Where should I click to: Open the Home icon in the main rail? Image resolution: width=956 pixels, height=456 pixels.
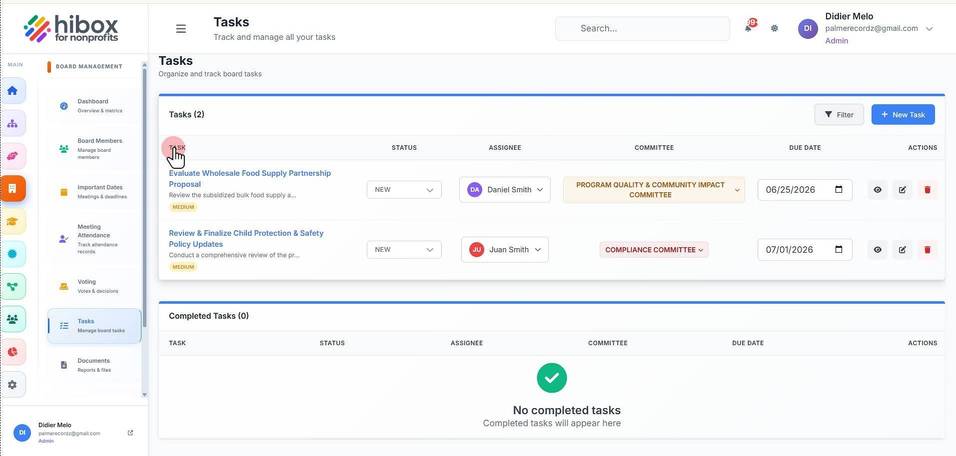[x=13, y=91]
